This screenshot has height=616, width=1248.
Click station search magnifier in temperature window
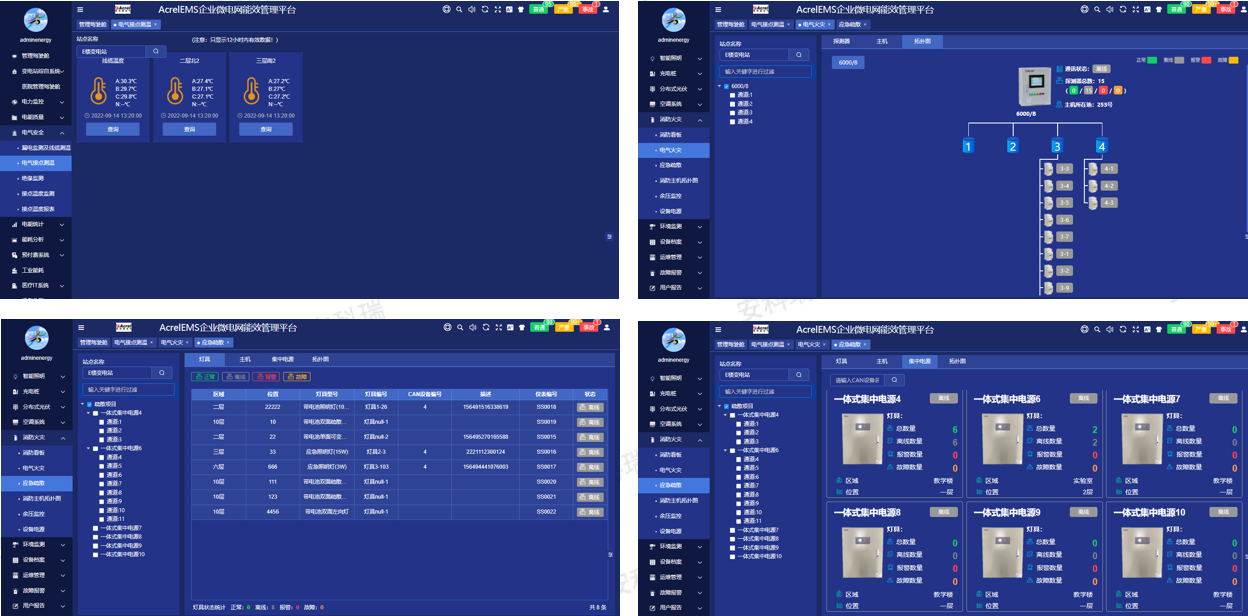[x=156, y=51]
